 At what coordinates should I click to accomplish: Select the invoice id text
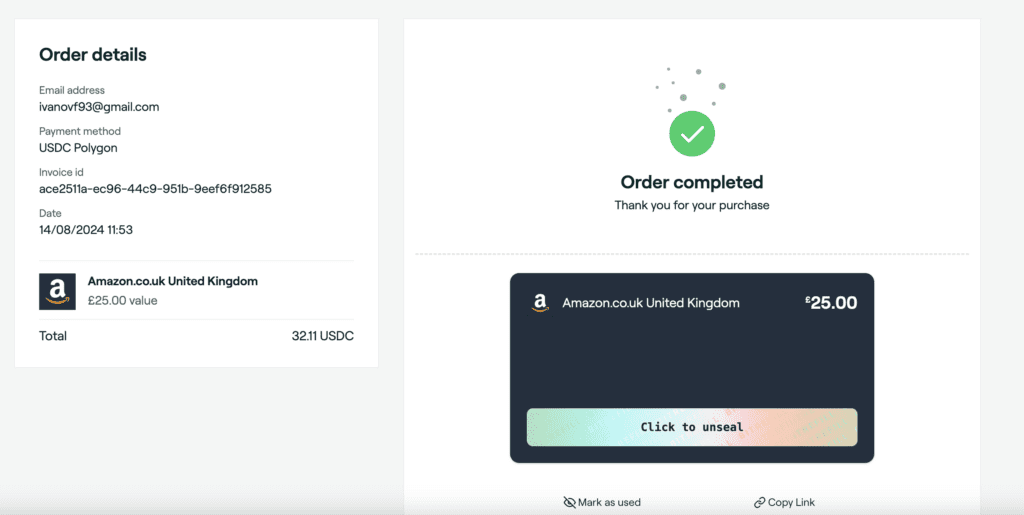click(155, 189)
